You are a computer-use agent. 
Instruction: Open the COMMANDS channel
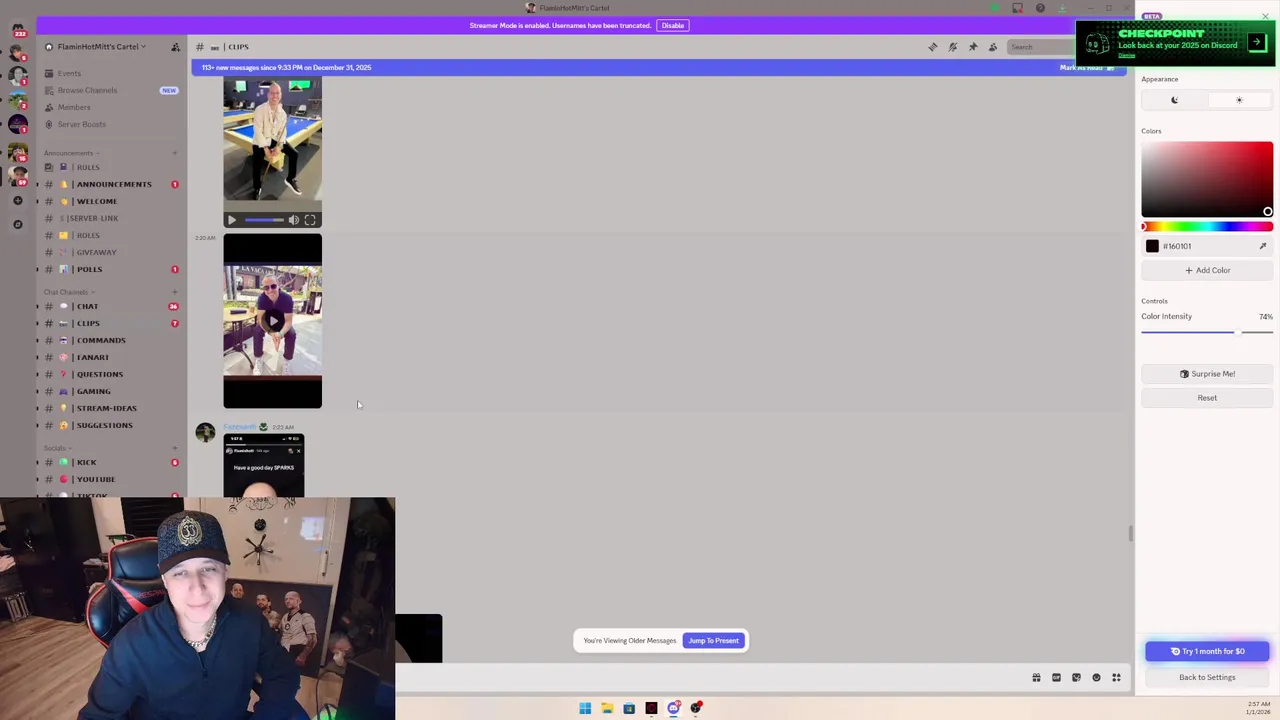pyautogui.click(x=110, y=340)
